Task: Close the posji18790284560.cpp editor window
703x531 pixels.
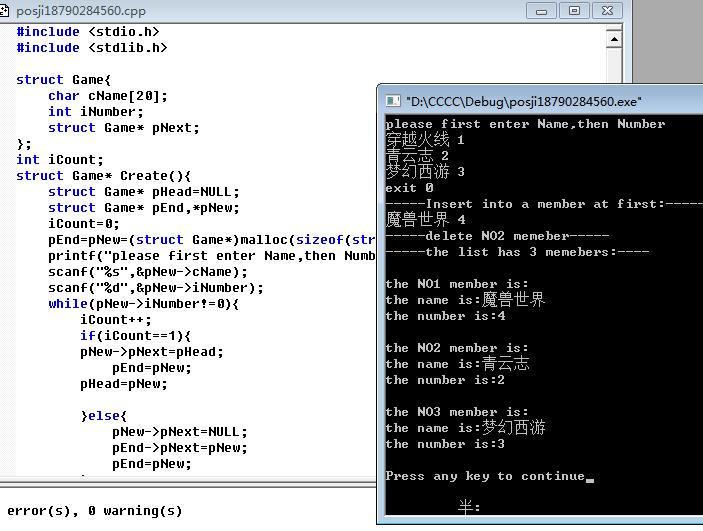Action: [608, 11]
